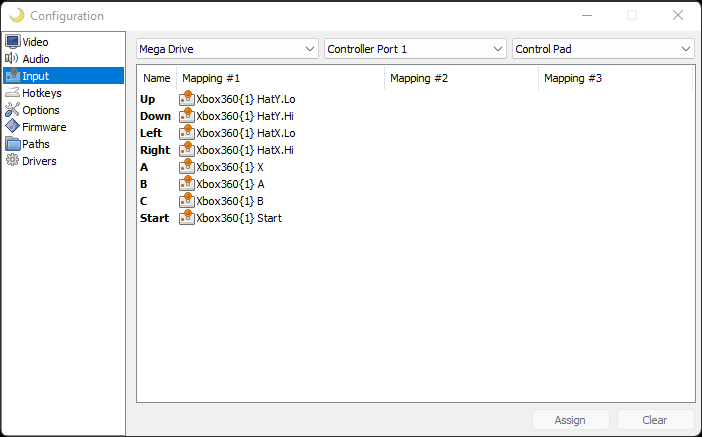Screen dimensions: 702x437
Task: Click the joypad icon beside Up mapping
Action: (x=187, y=99)
